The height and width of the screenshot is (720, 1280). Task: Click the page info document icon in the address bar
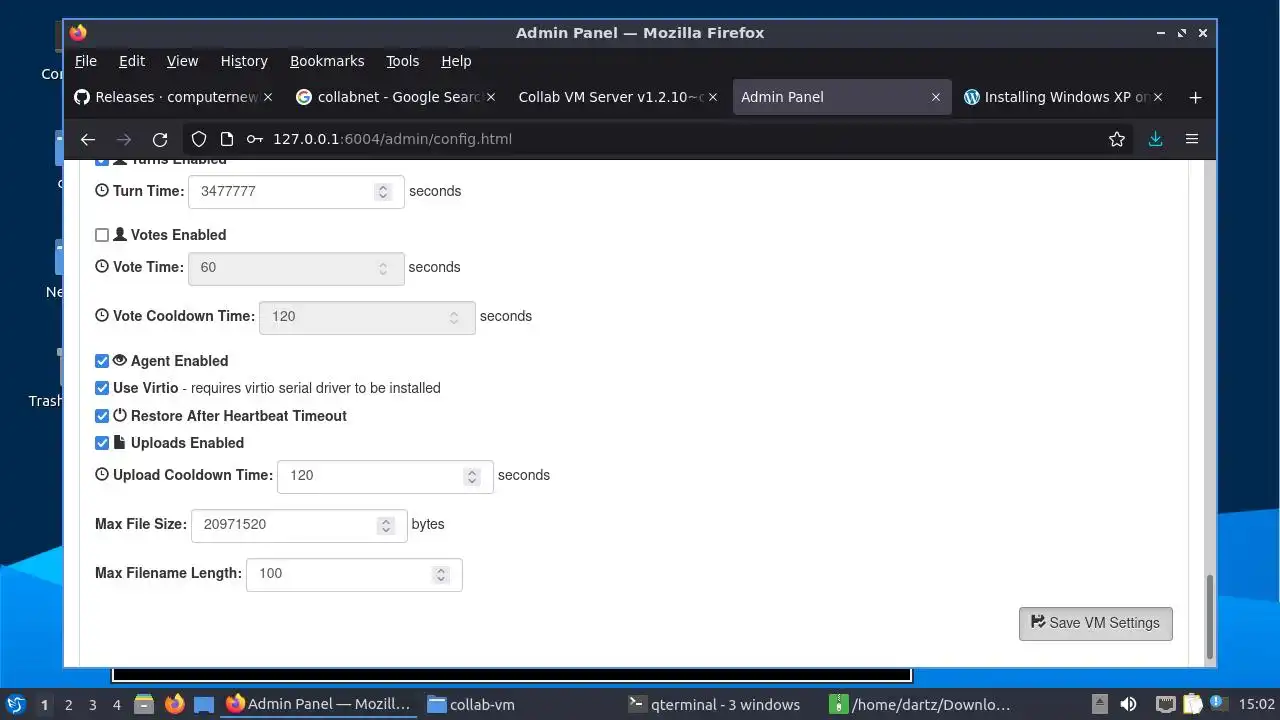tap(227, 139)
